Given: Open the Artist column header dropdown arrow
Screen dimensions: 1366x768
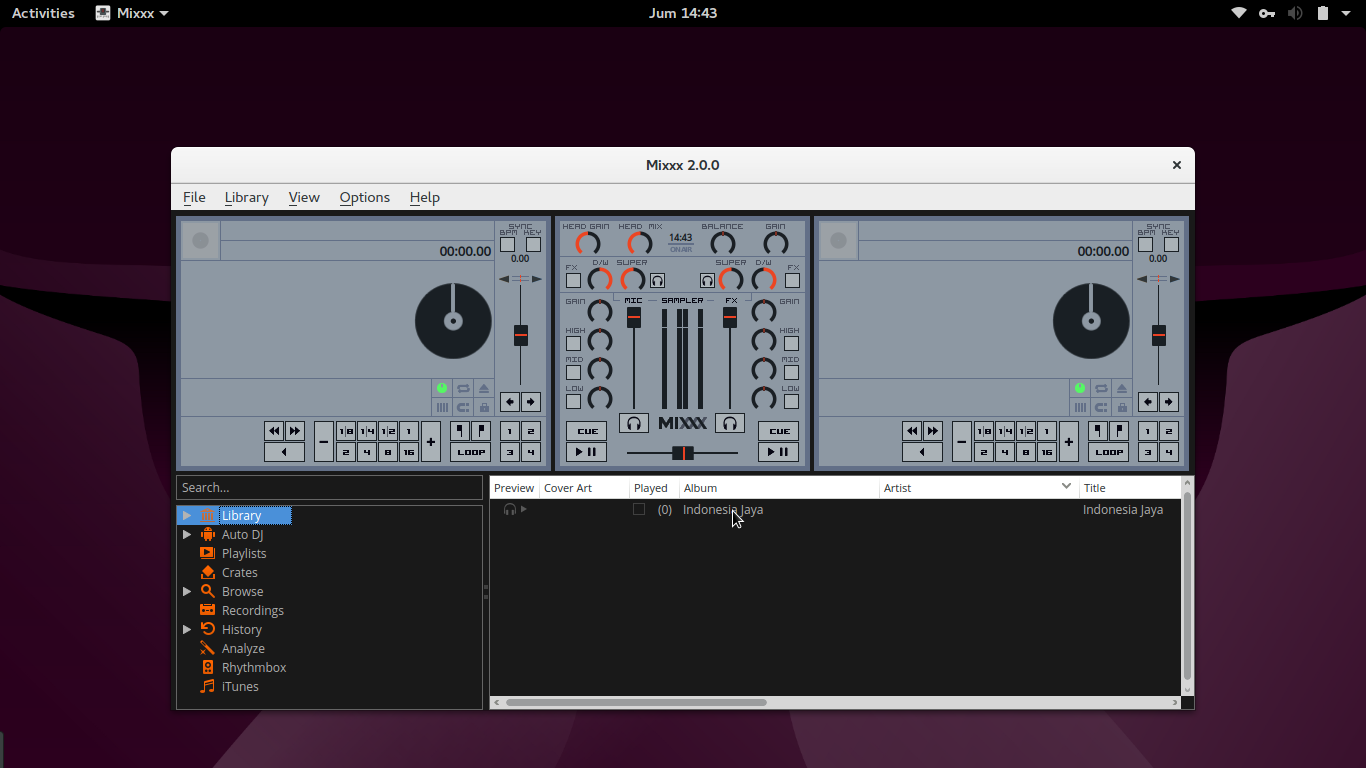Looking at the screenshot, I should coord(1066,487).
